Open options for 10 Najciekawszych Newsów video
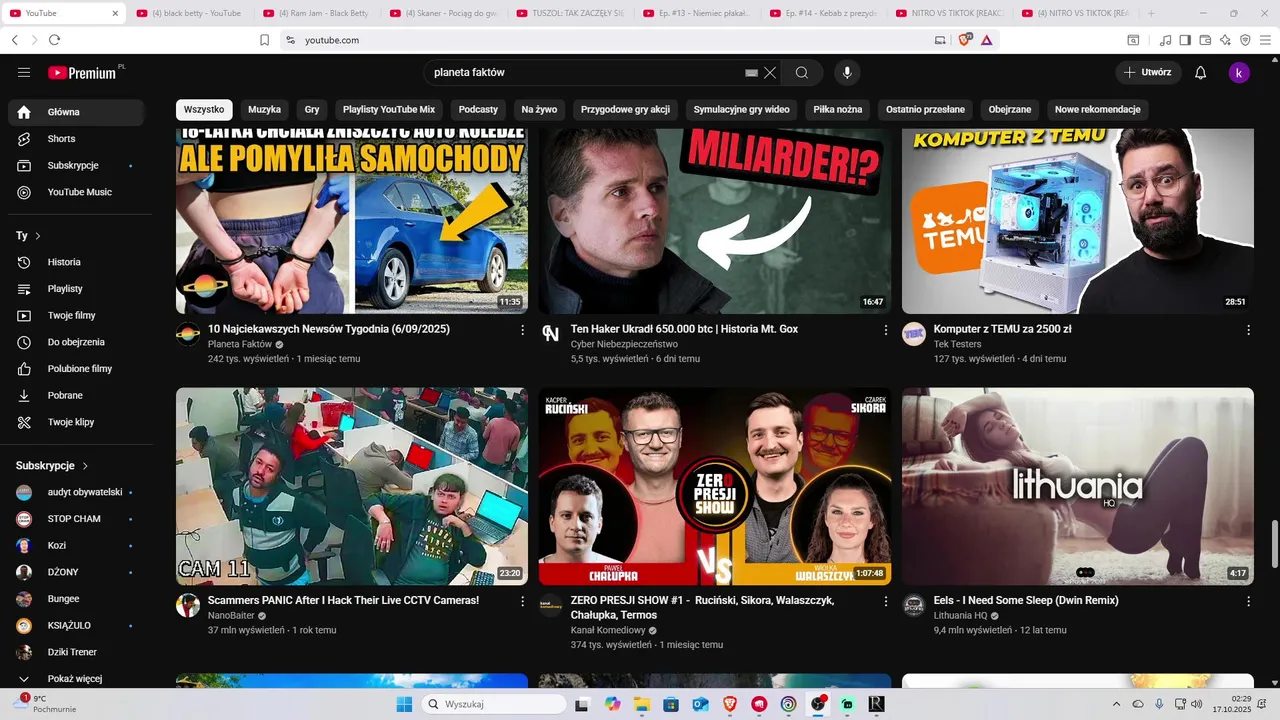Image resolution: width=1280 pixels, height=720 pixels. 522,330
